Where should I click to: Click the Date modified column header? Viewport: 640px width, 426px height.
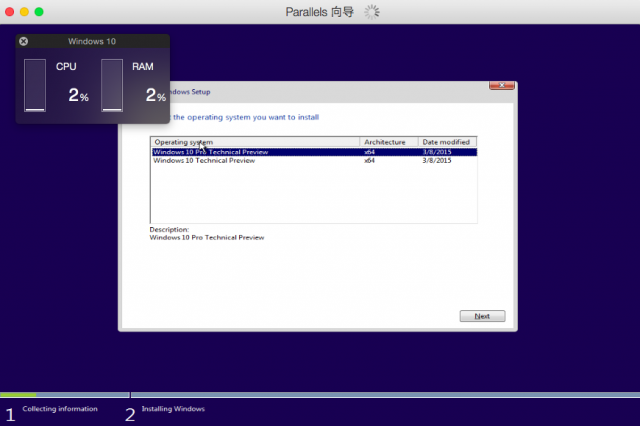[x=447, y=142]
